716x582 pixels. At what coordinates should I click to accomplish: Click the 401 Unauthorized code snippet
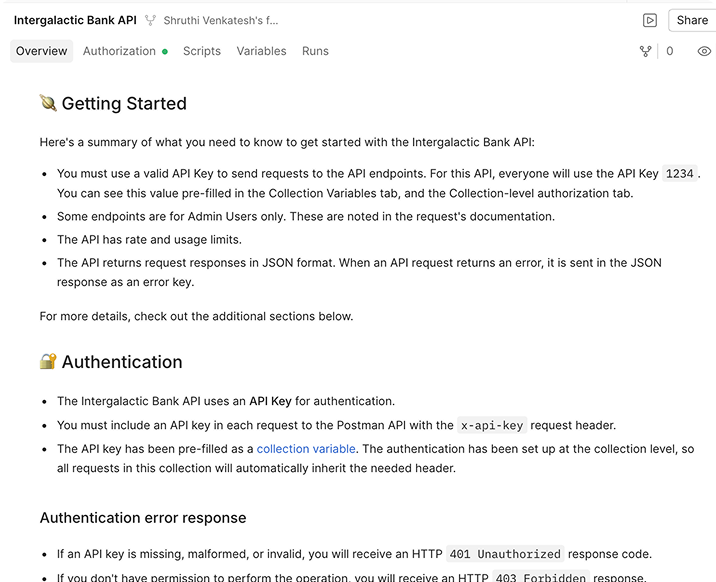505,554
